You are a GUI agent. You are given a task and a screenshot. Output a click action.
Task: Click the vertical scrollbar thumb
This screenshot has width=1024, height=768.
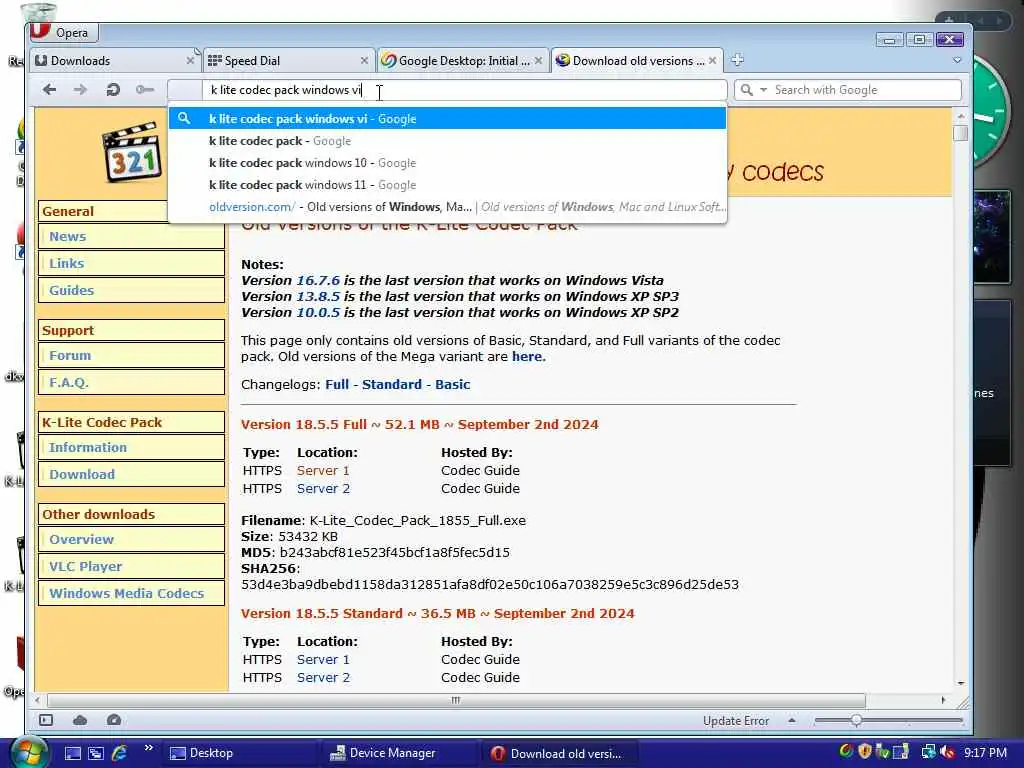click(x=960, y=133)
